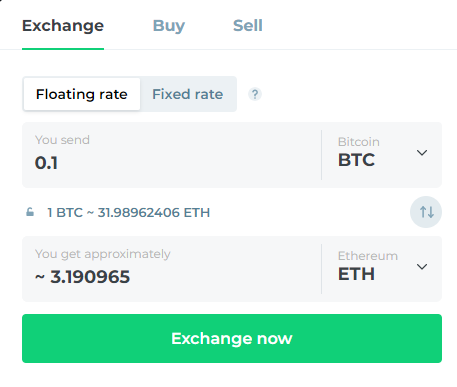The height and width of the screenshot is (387, 457).
Task: Expand the Bitcoin currency chevron
Action: click(422, 153)
